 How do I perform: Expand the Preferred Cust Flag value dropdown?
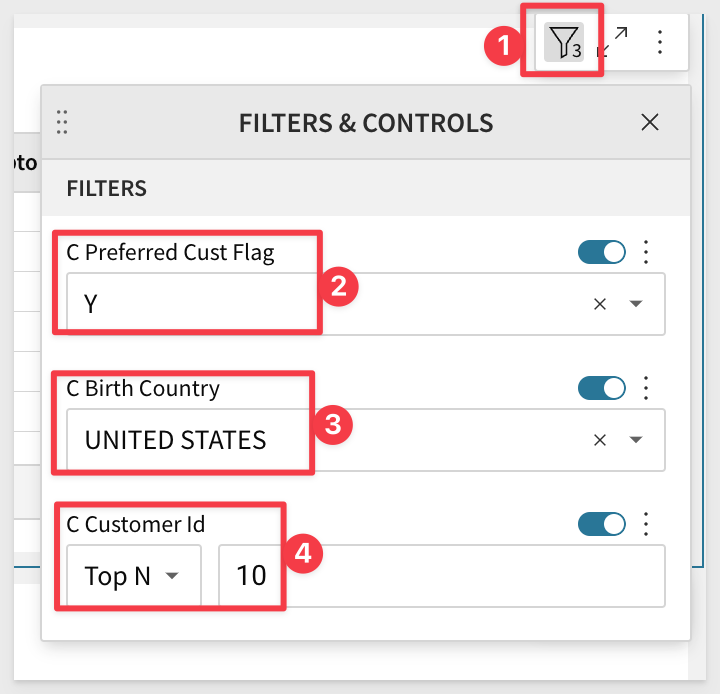[636, 304]
